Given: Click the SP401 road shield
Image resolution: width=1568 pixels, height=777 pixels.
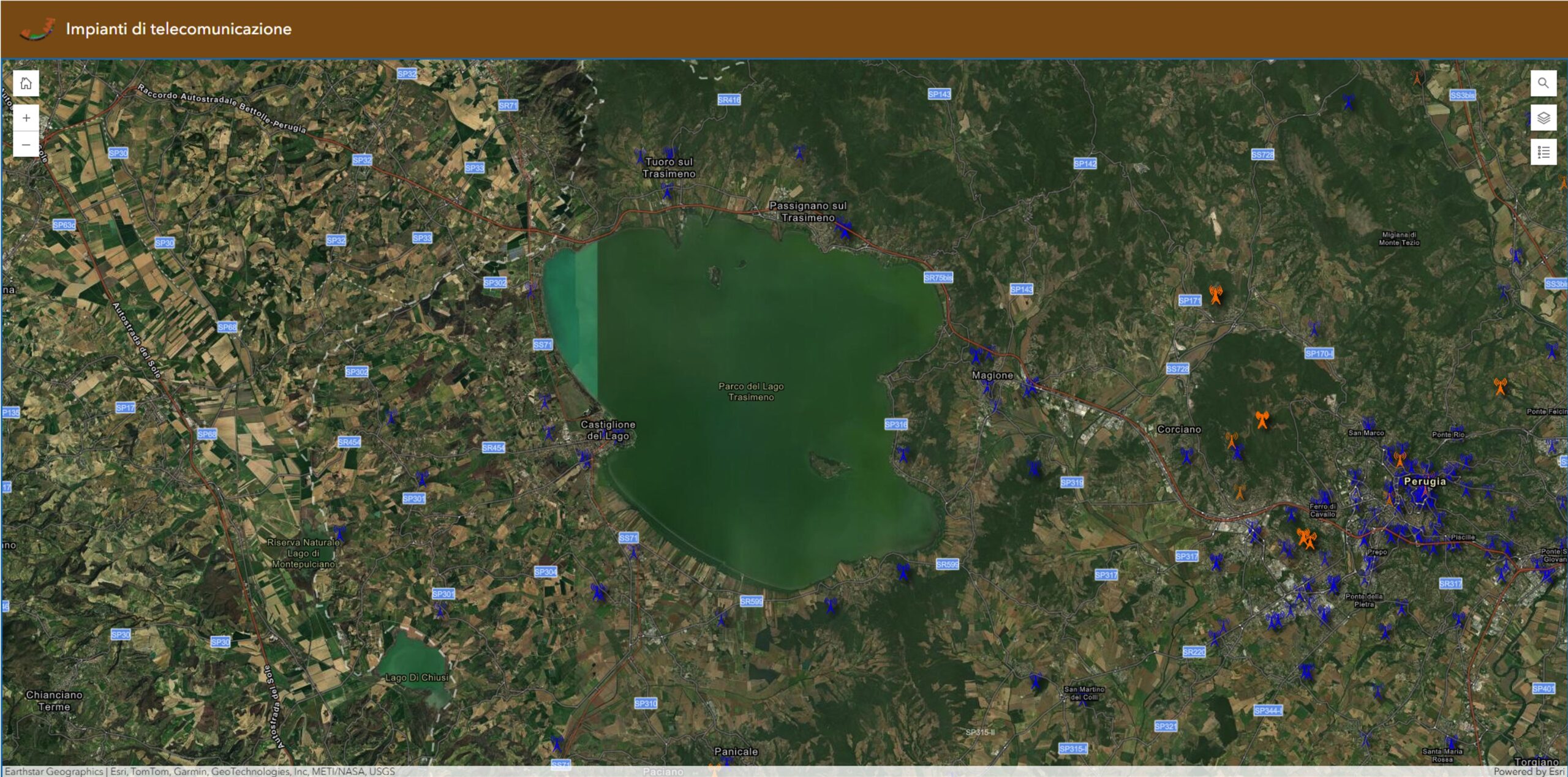Looking at the screenshot, I should point(1543,688).
